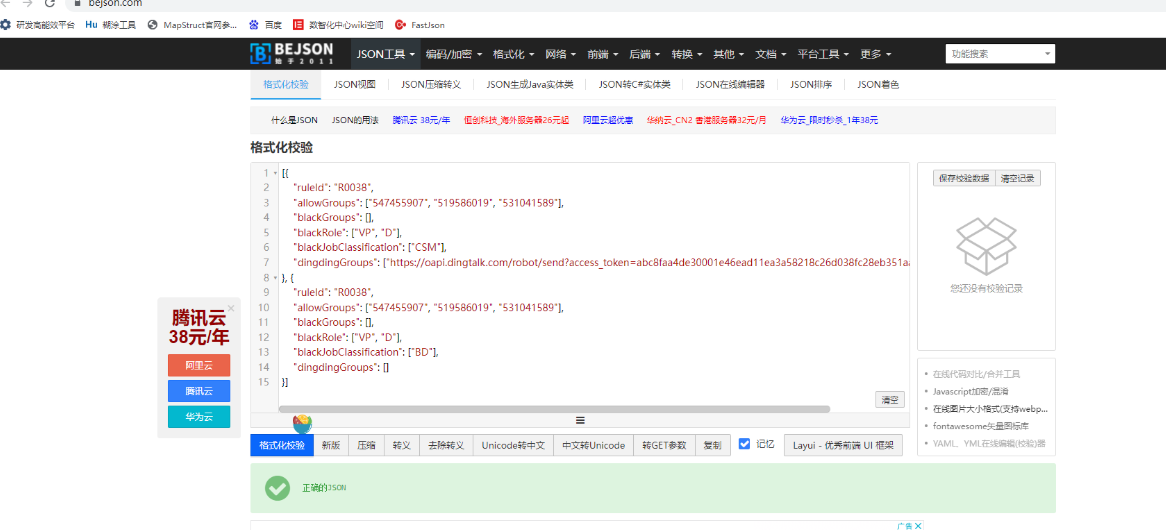This screenshot has width=1166, height=530.
Task: Open the 百度 bookmark
Action: (265, 25)
